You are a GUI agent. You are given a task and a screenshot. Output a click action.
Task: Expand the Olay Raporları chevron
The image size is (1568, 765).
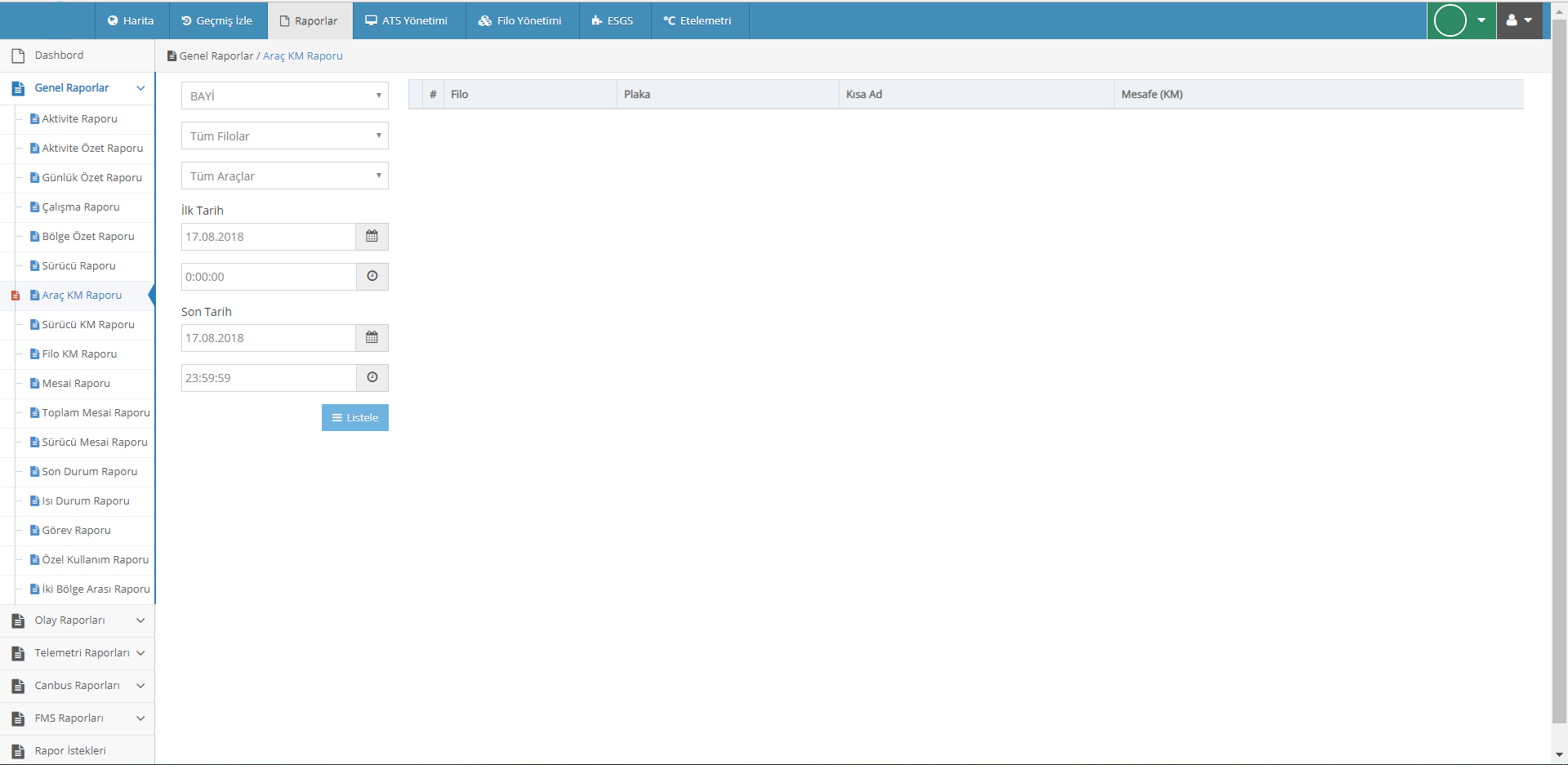pyautogui.click(x=140, y=620)
